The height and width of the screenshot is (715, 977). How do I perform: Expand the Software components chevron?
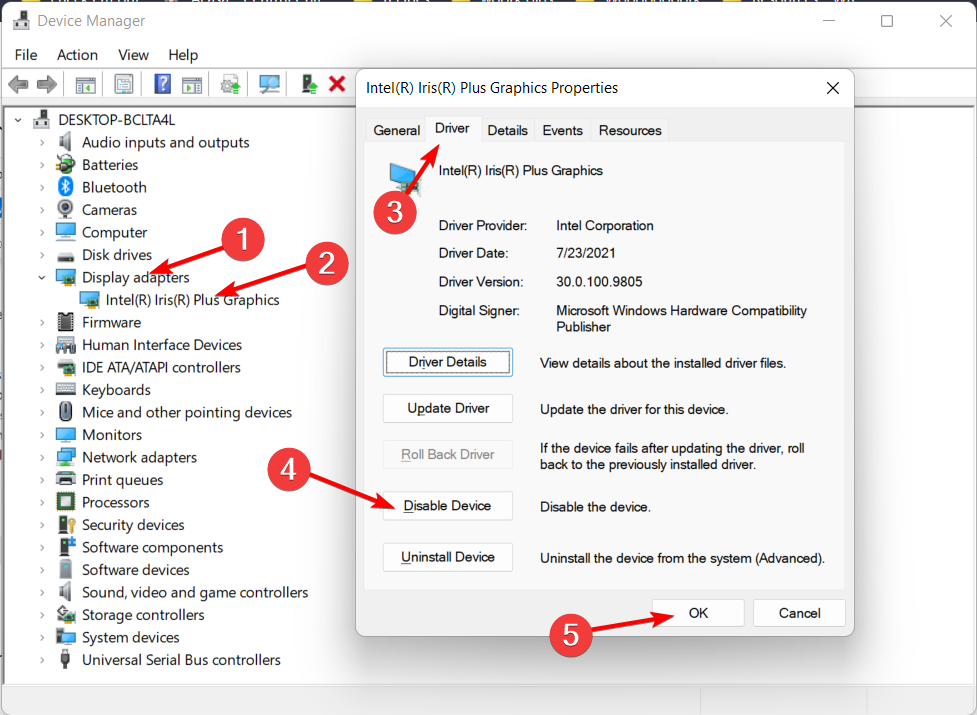point(42,547)
